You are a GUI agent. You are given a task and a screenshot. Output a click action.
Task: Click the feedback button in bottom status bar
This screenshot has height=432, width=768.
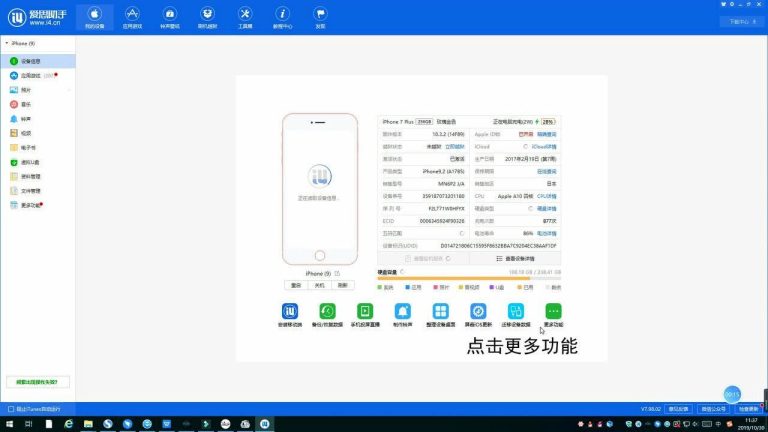click(679, 409)
